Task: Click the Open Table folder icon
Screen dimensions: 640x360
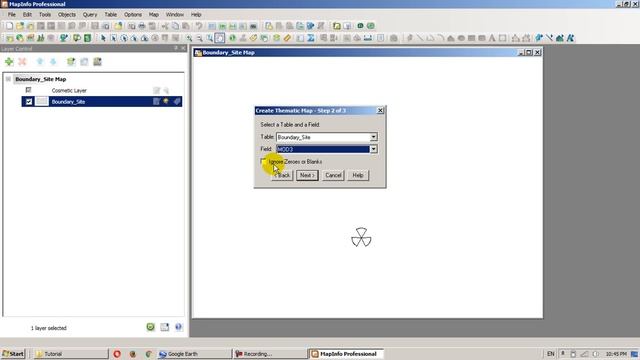Action: [20, 26]
